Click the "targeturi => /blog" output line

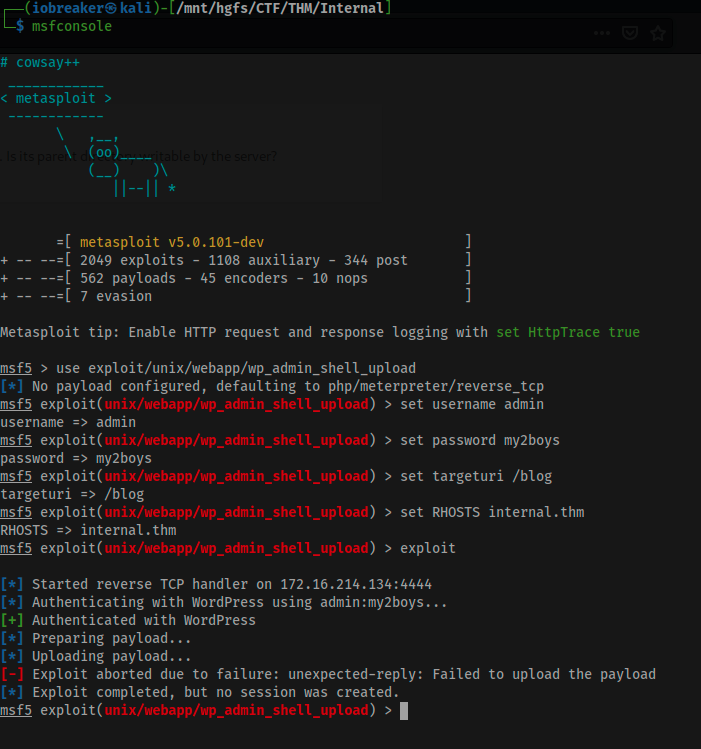click(72, 494)
